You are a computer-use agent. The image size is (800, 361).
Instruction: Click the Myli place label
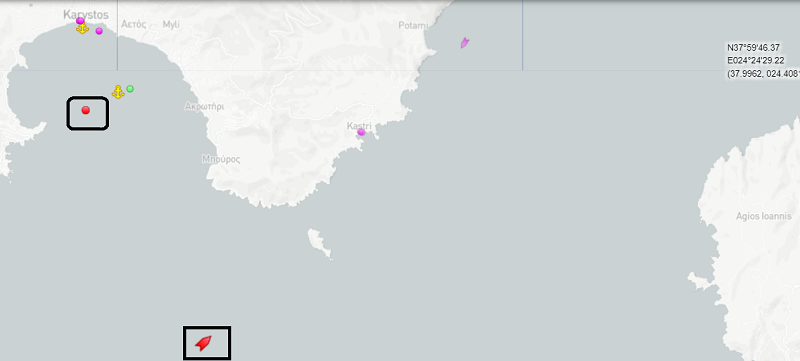click(171, 25)
